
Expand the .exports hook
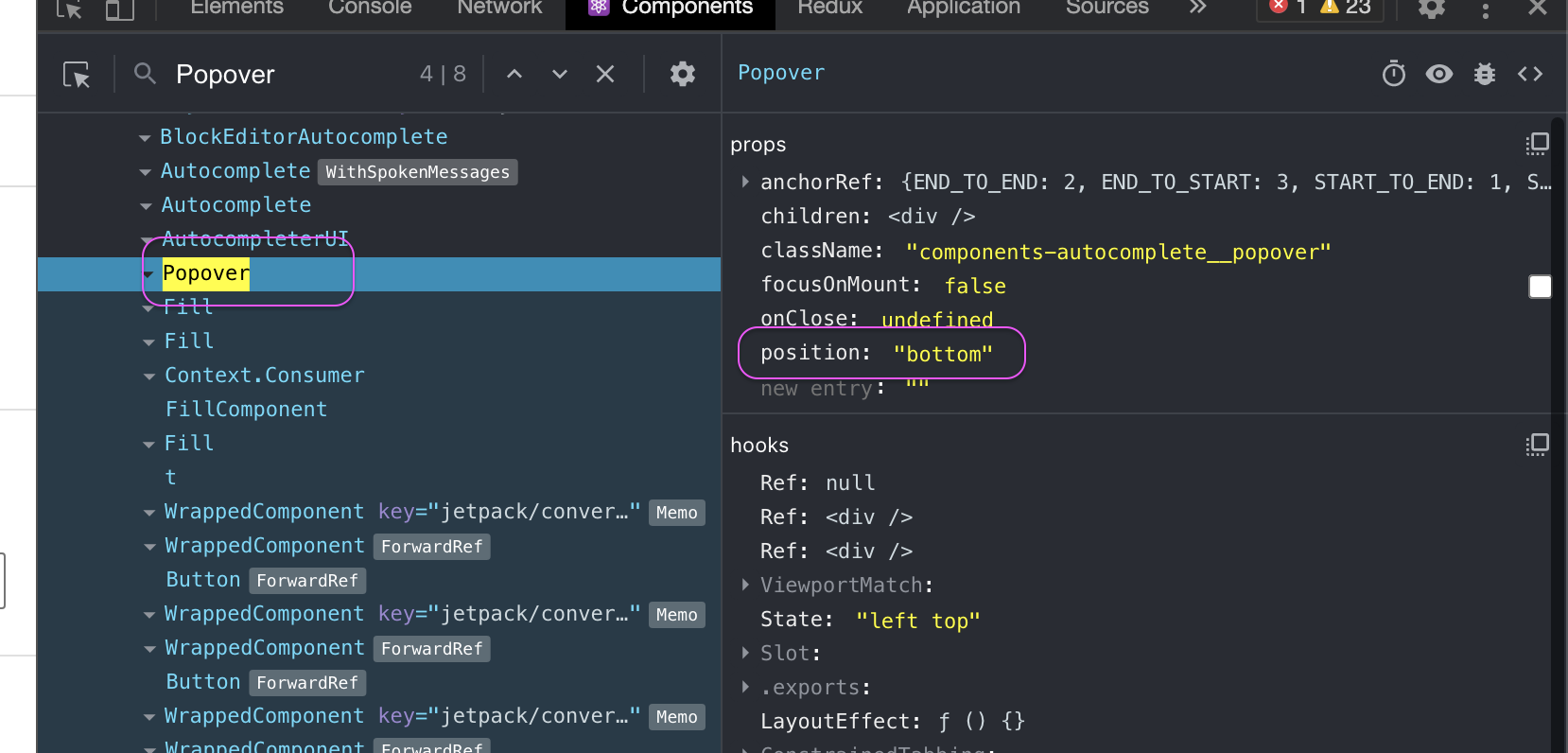coord(745,687)
